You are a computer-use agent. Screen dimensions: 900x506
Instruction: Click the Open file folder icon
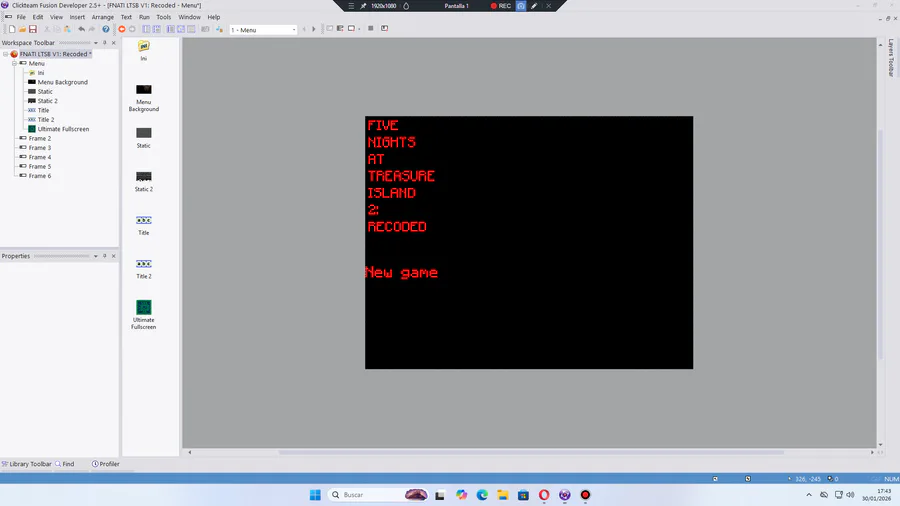coord(22,29)
